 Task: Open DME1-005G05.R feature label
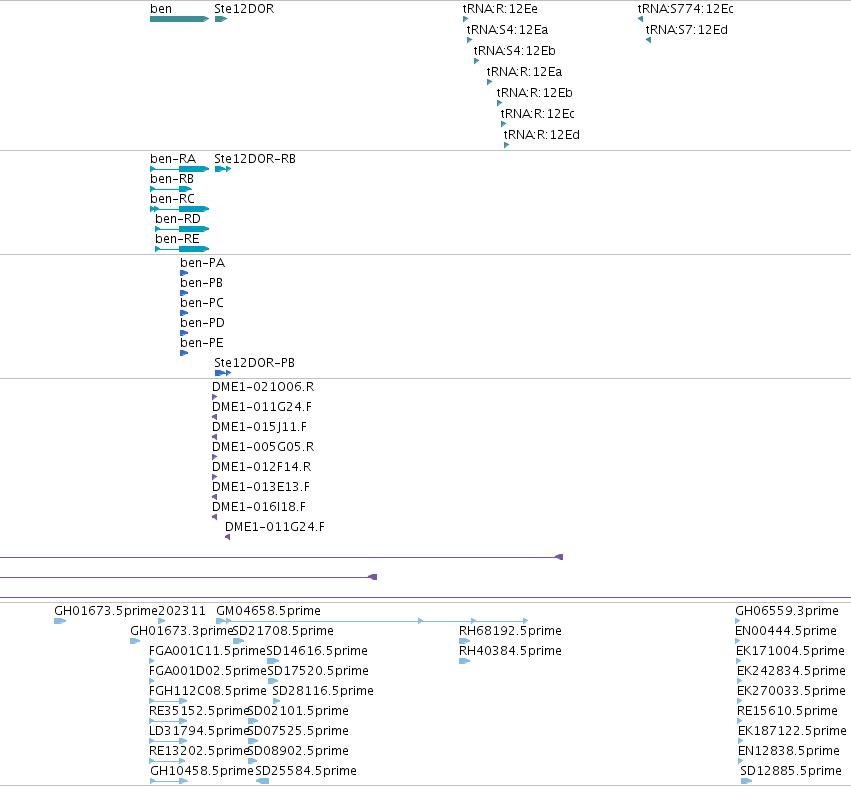tap(263, 447)
